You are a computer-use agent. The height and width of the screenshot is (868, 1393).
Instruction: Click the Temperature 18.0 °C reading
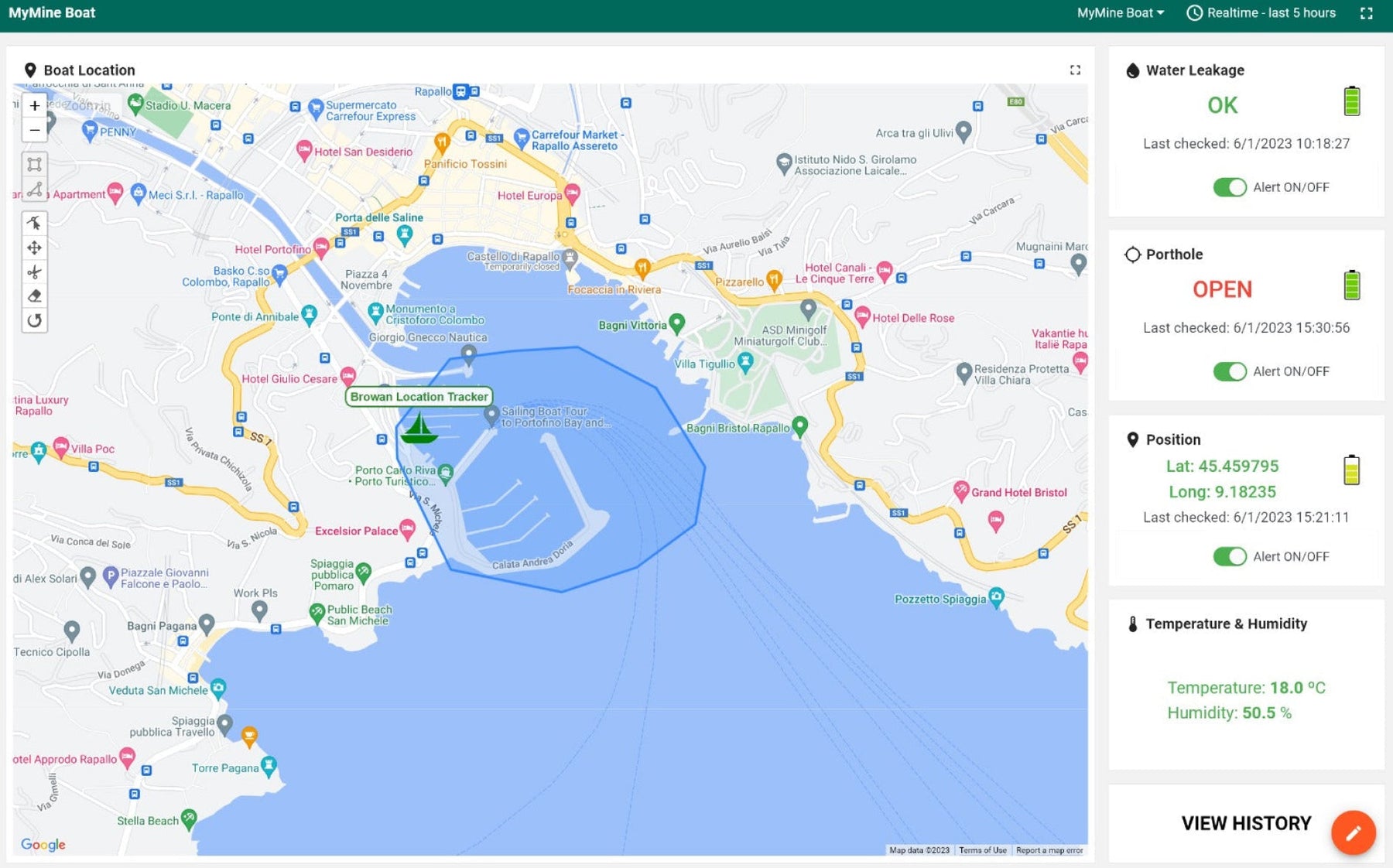[1246, 688]
